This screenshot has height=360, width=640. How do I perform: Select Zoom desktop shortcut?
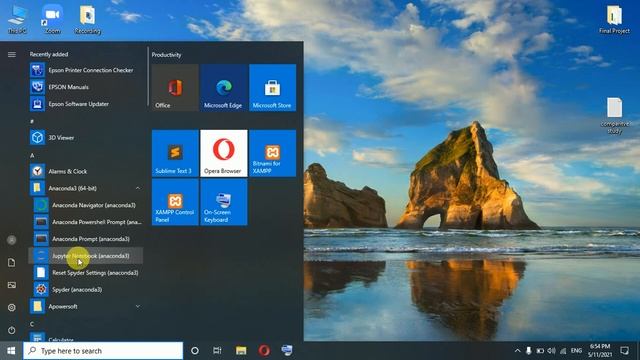click(x=52, y=19)
